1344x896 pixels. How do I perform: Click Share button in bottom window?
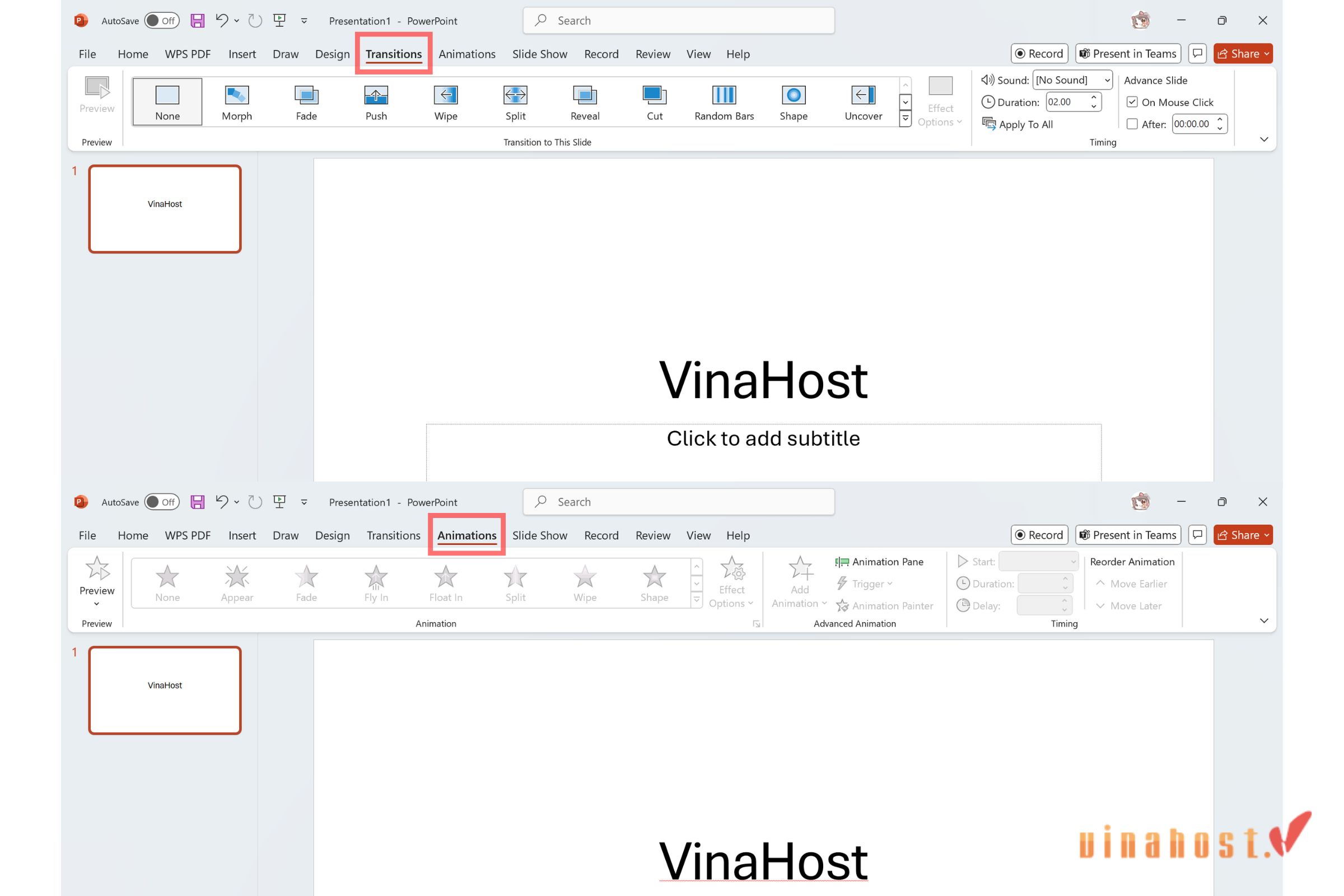(x=1243, y=535)
